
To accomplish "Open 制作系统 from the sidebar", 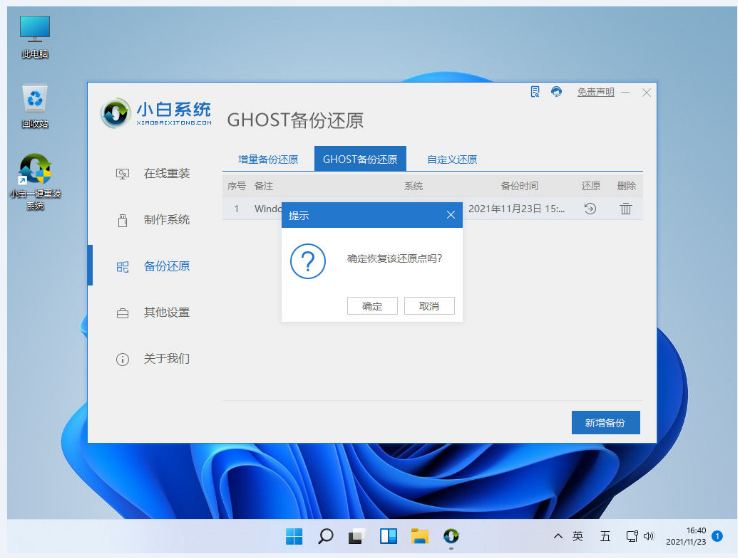I will 166,220.
